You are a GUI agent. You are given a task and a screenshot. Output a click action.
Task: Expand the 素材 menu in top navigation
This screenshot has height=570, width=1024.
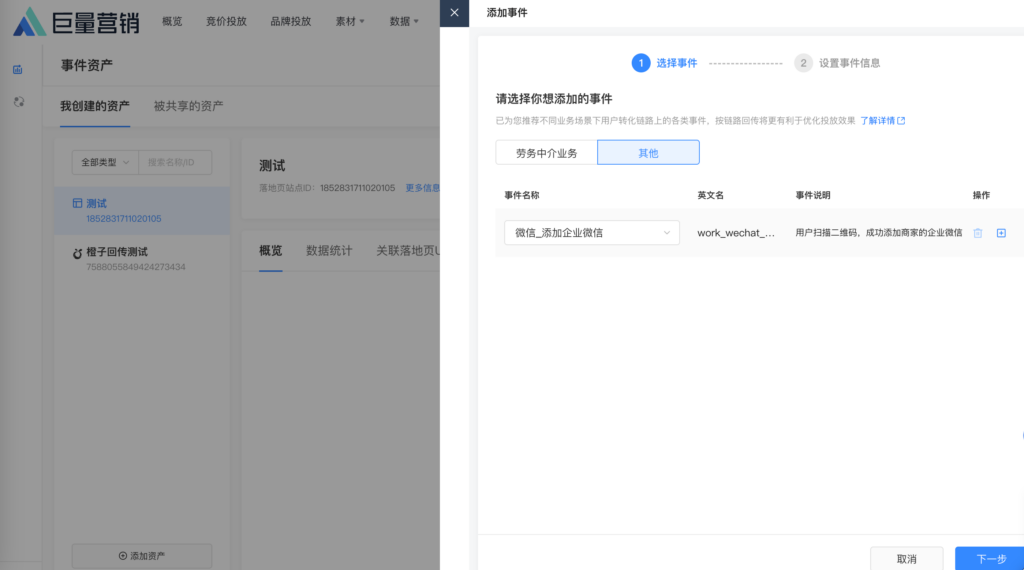(350, 21)
